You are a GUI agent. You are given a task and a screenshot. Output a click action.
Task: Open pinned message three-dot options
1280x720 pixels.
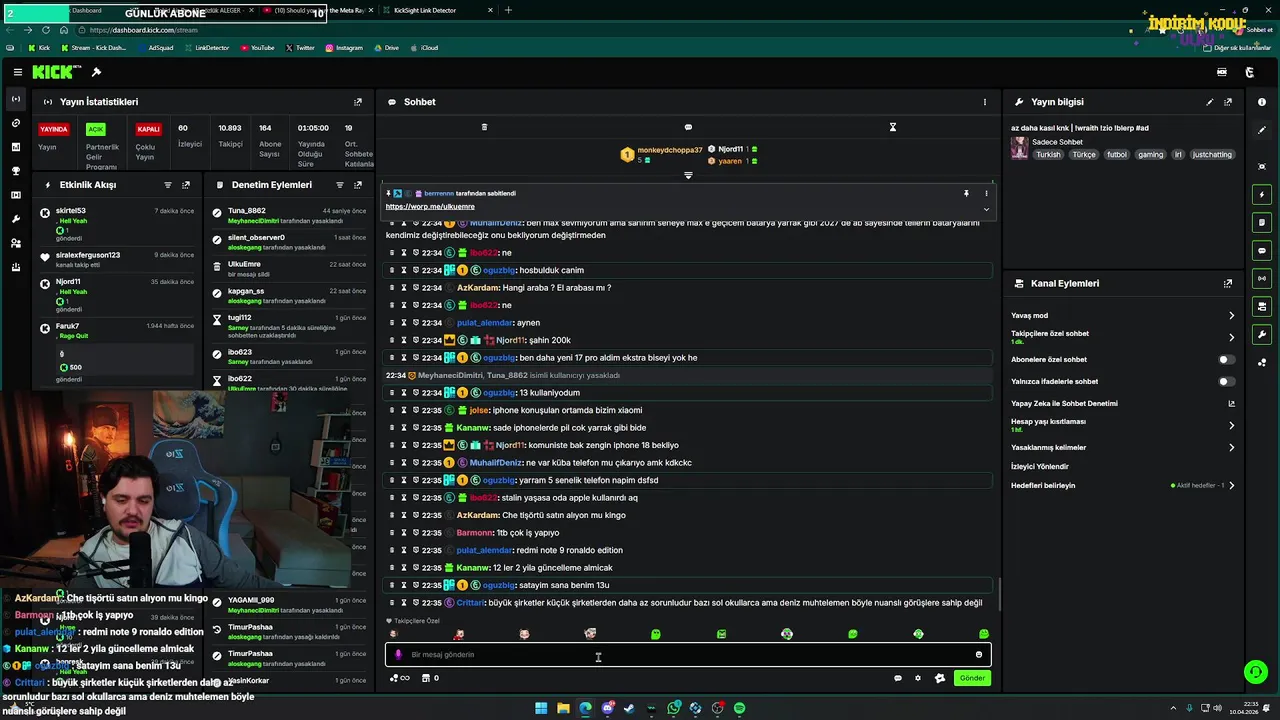point(986,193)
